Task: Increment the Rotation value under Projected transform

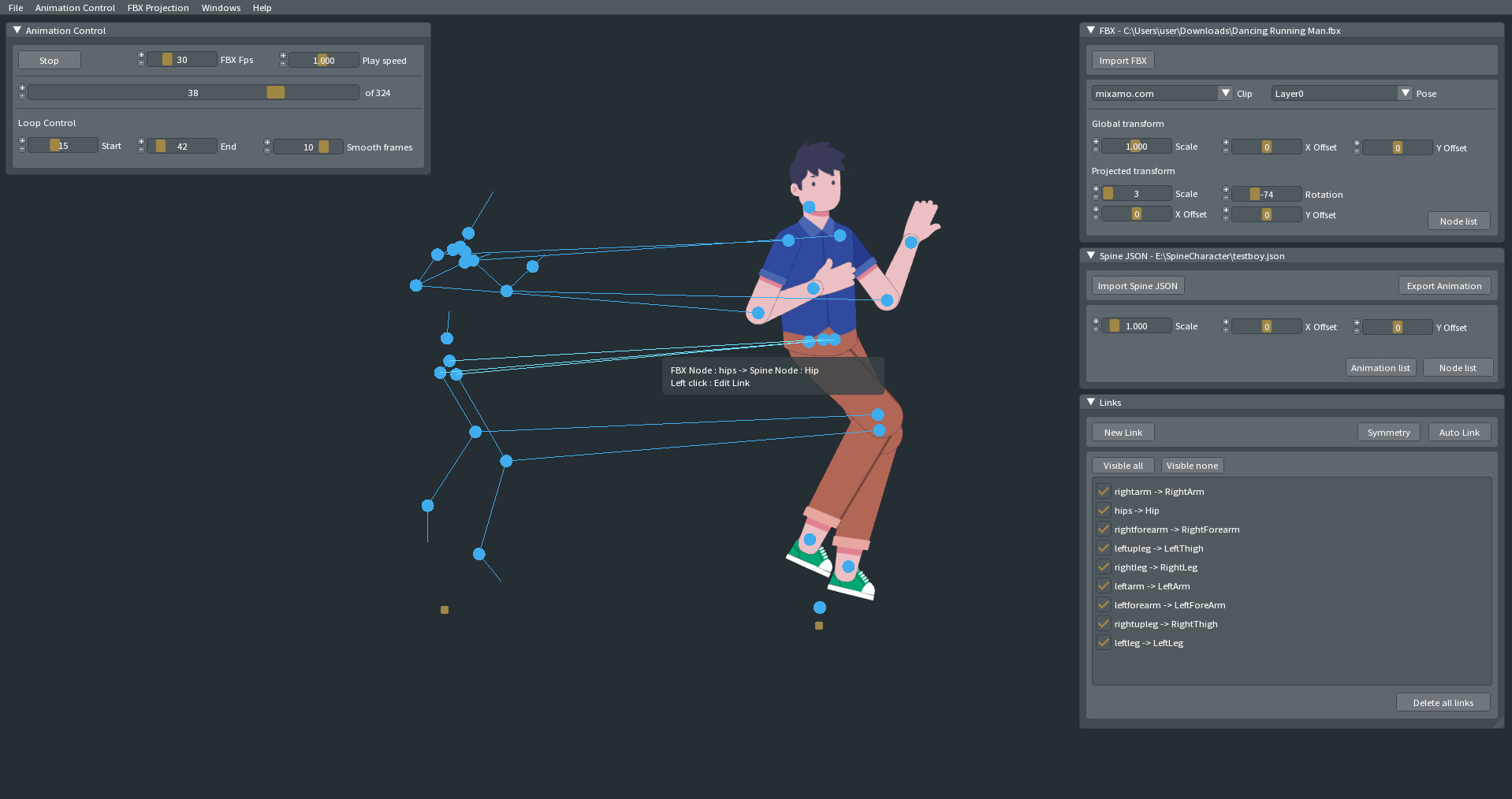Action: click(x=1225, y=190)
